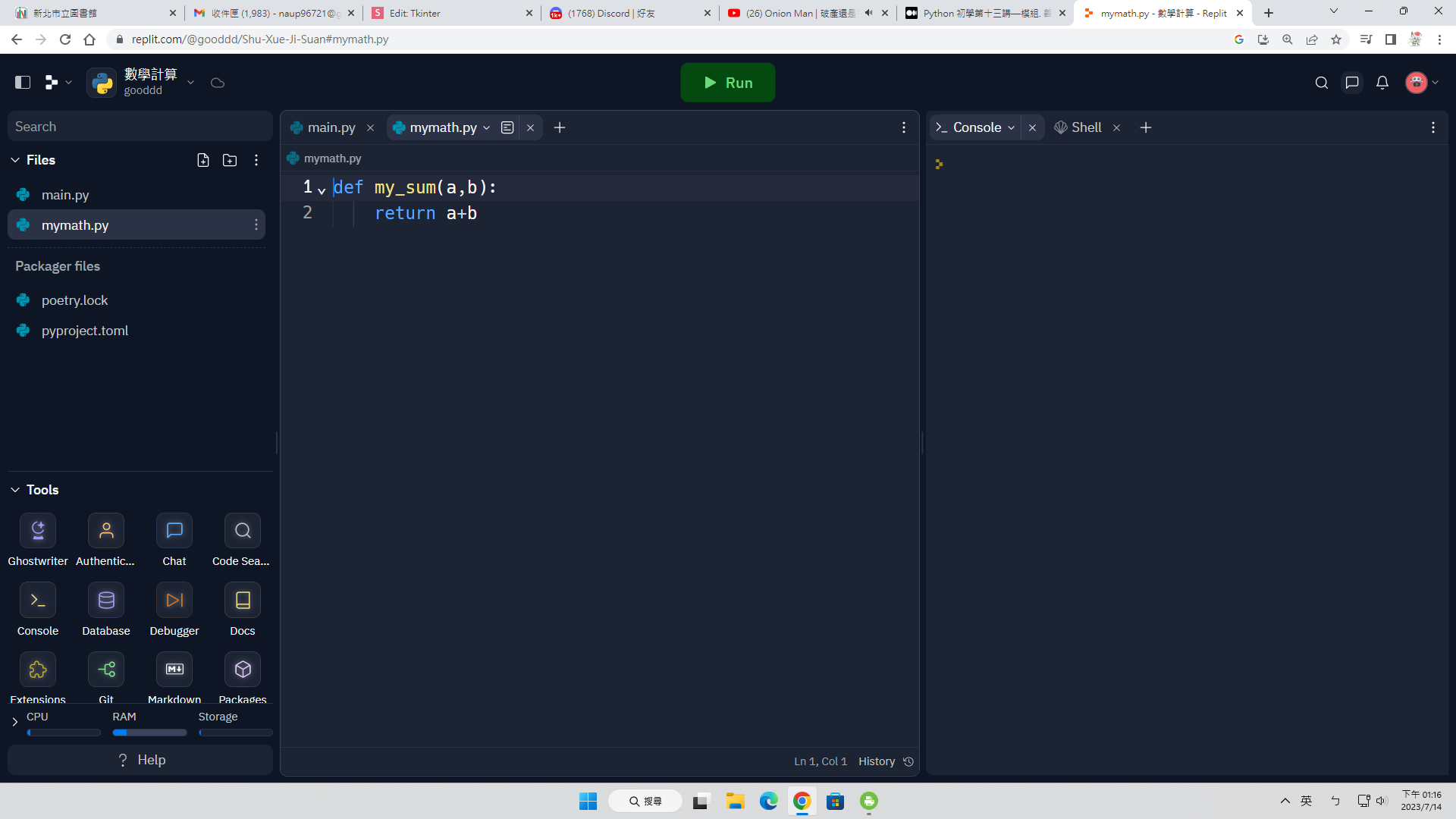Viewport: 1456px width, 819px height.
Task: Toggle the mymath.py tab preview icon
Action: pos(507,127)
